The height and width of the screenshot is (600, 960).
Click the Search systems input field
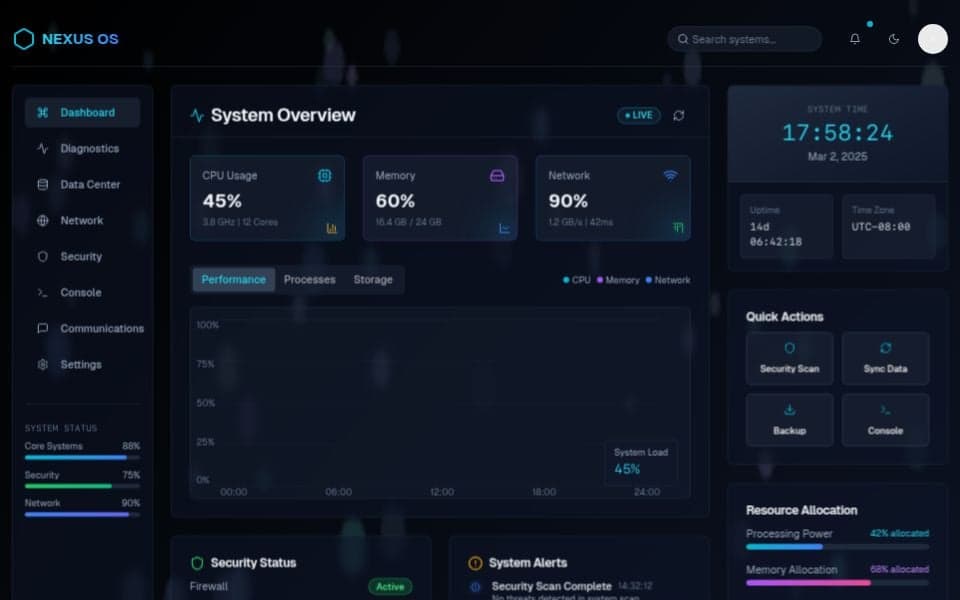744,39
